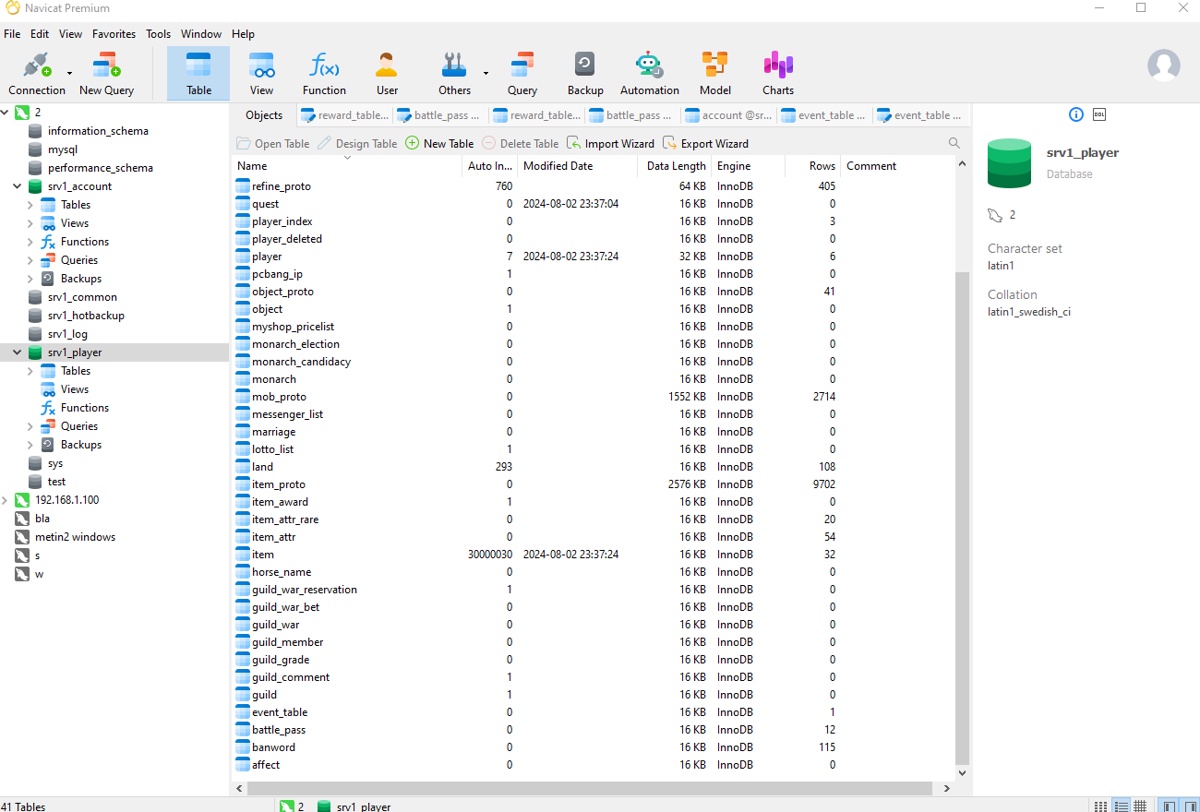This screenshot has width=1200, height=812.
Task: Click the search magnifier in object list
Action: coord(954,144)
